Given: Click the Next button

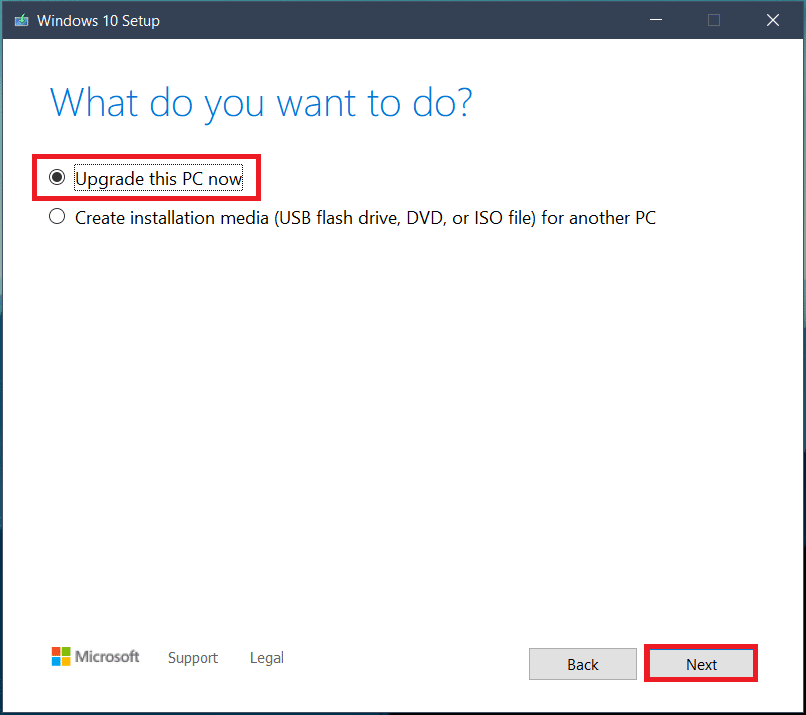Looking at the screenshot, I should coord(701,664).
